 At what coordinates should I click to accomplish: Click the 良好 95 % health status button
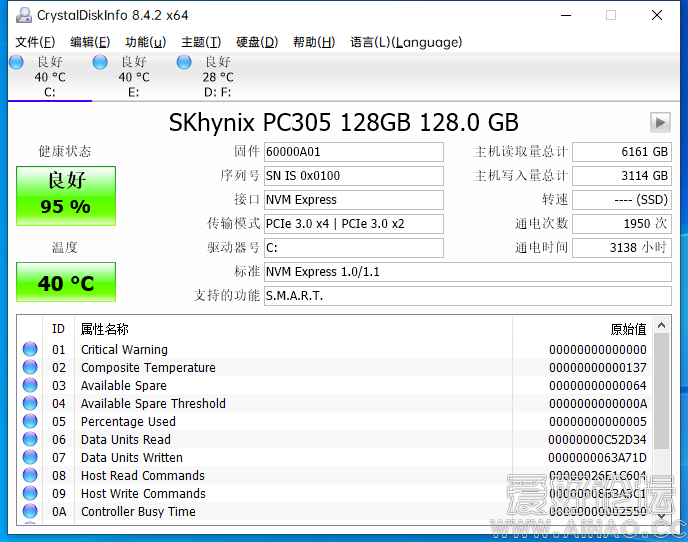point(66,196)
